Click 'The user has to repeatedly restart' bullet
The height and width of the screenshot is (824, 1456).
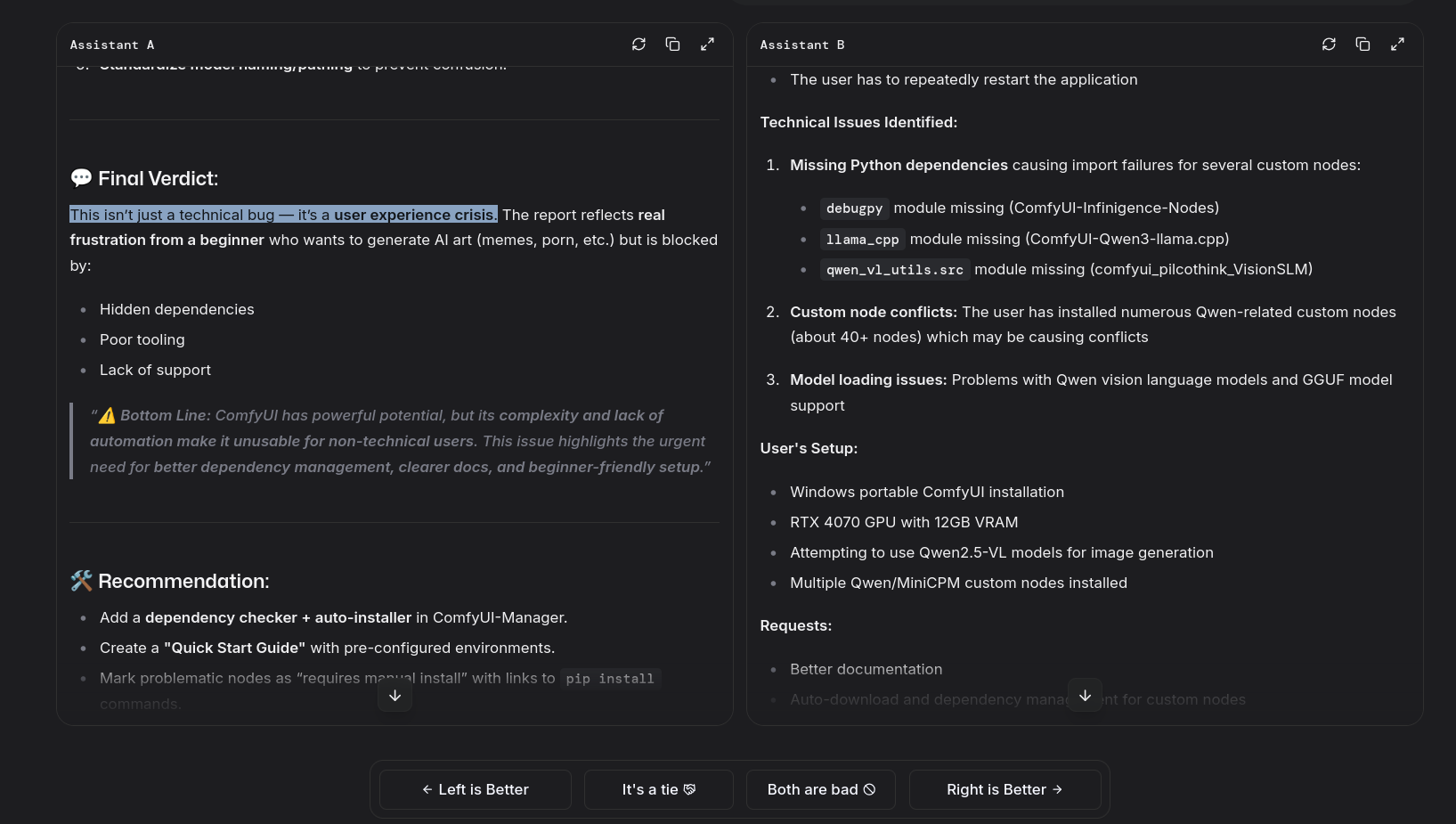coord(964,79)
